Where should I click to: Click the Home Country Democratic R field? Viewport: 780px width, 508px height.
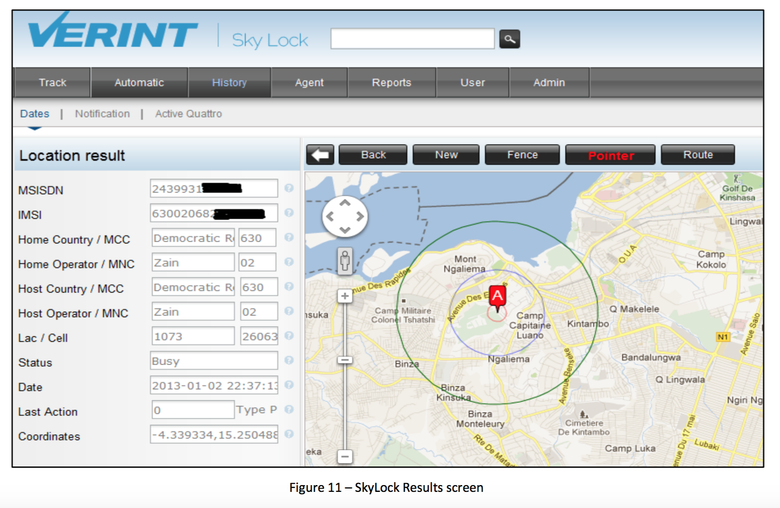(193, 238)
